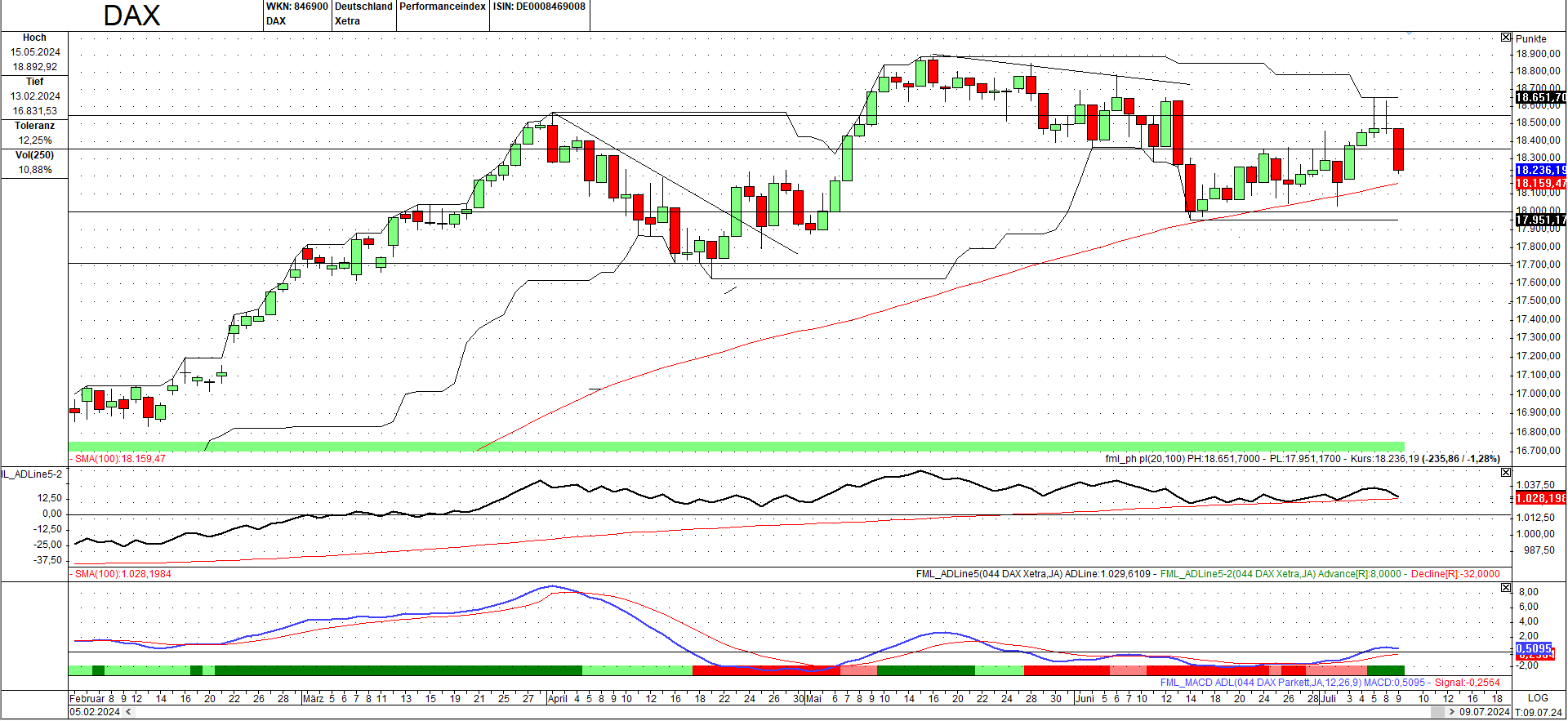Click the 15.05.2024 high date
The height and width of the screenshot is (721, 1568).
tap(35, 52)
